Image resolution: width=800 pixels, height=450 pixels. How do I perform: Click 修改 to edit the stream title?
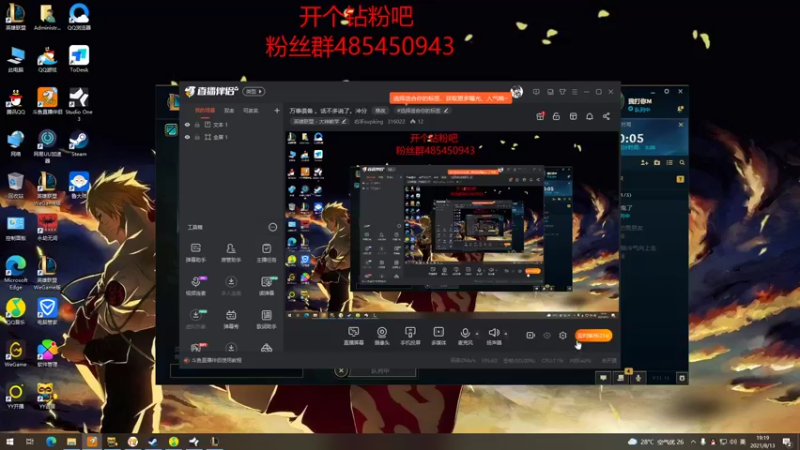pos(380,111)
